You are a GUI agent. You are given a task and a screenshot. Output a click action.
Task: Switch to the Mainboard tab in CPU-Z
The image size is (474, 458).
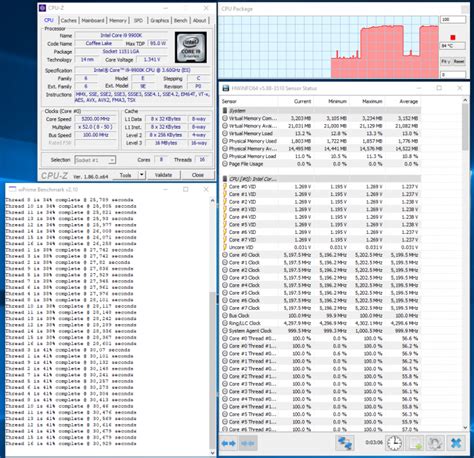(x=93, y=20)
